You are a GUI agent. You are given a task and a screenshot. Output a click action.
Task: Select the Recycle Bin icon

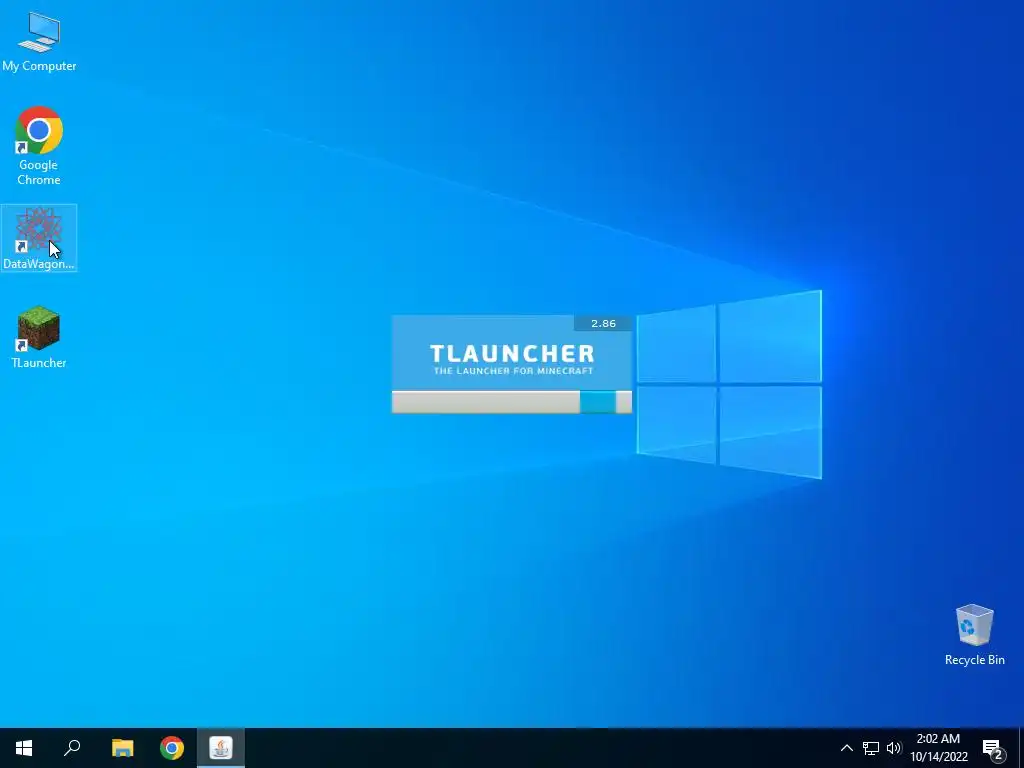[x=974, y=635]
